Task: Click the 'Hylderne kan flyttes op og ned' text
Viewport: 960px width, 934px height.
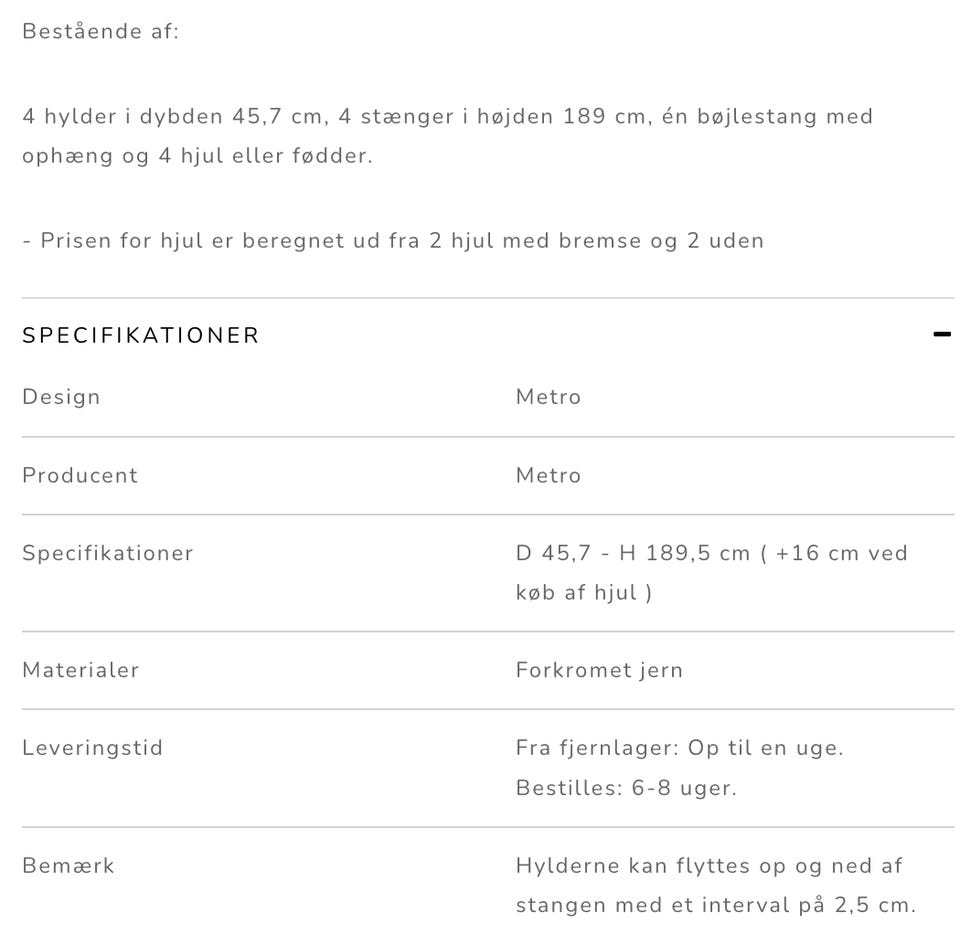Action: point(709,866)
